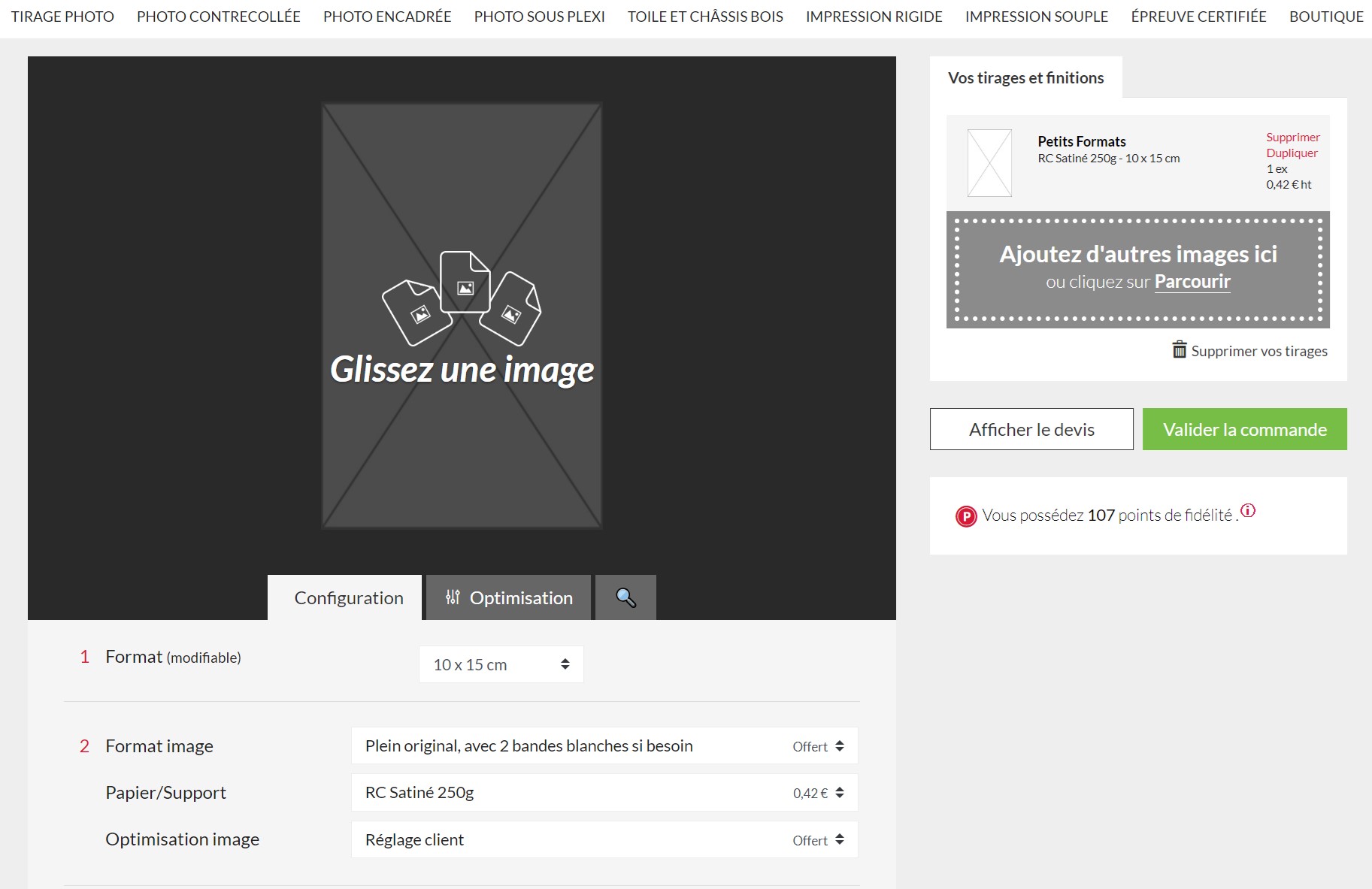Click the Petits Formats thumbnail placeholder
This screenshot has width=1372, height=889.
tap(989, 162)
